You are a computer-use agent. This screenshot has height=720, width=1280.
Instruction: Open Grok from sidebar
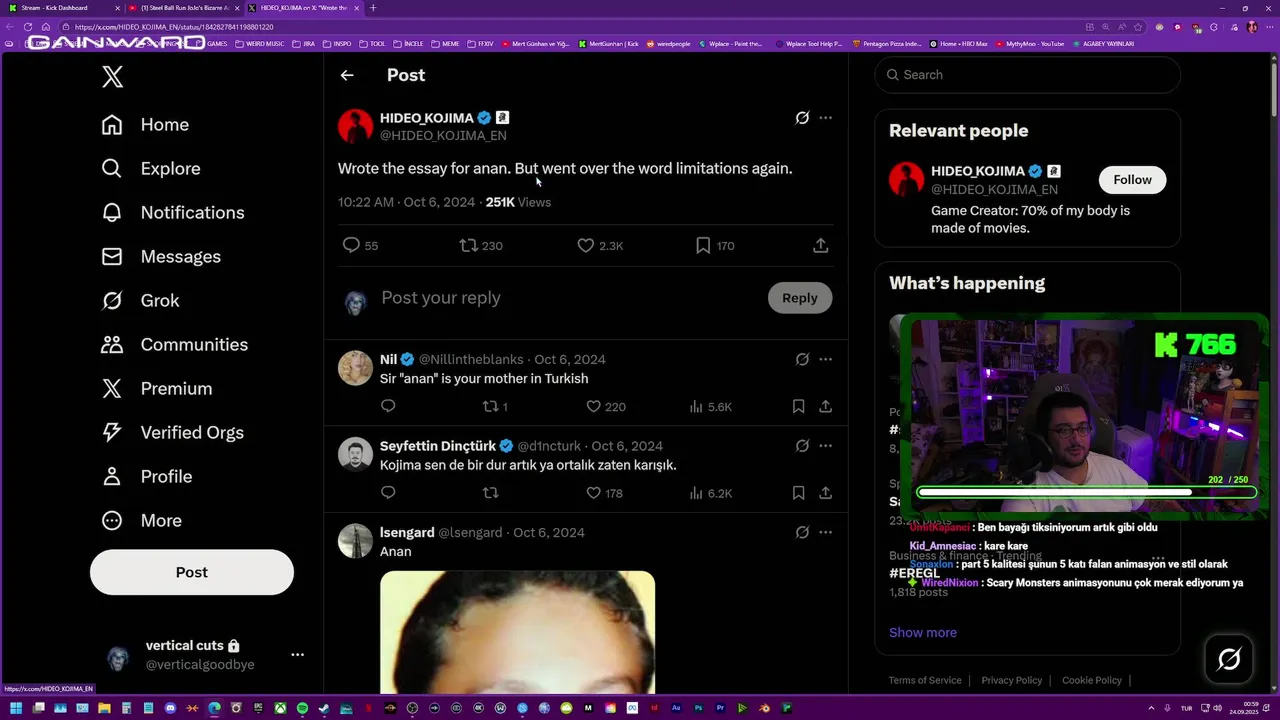[140, 301]
